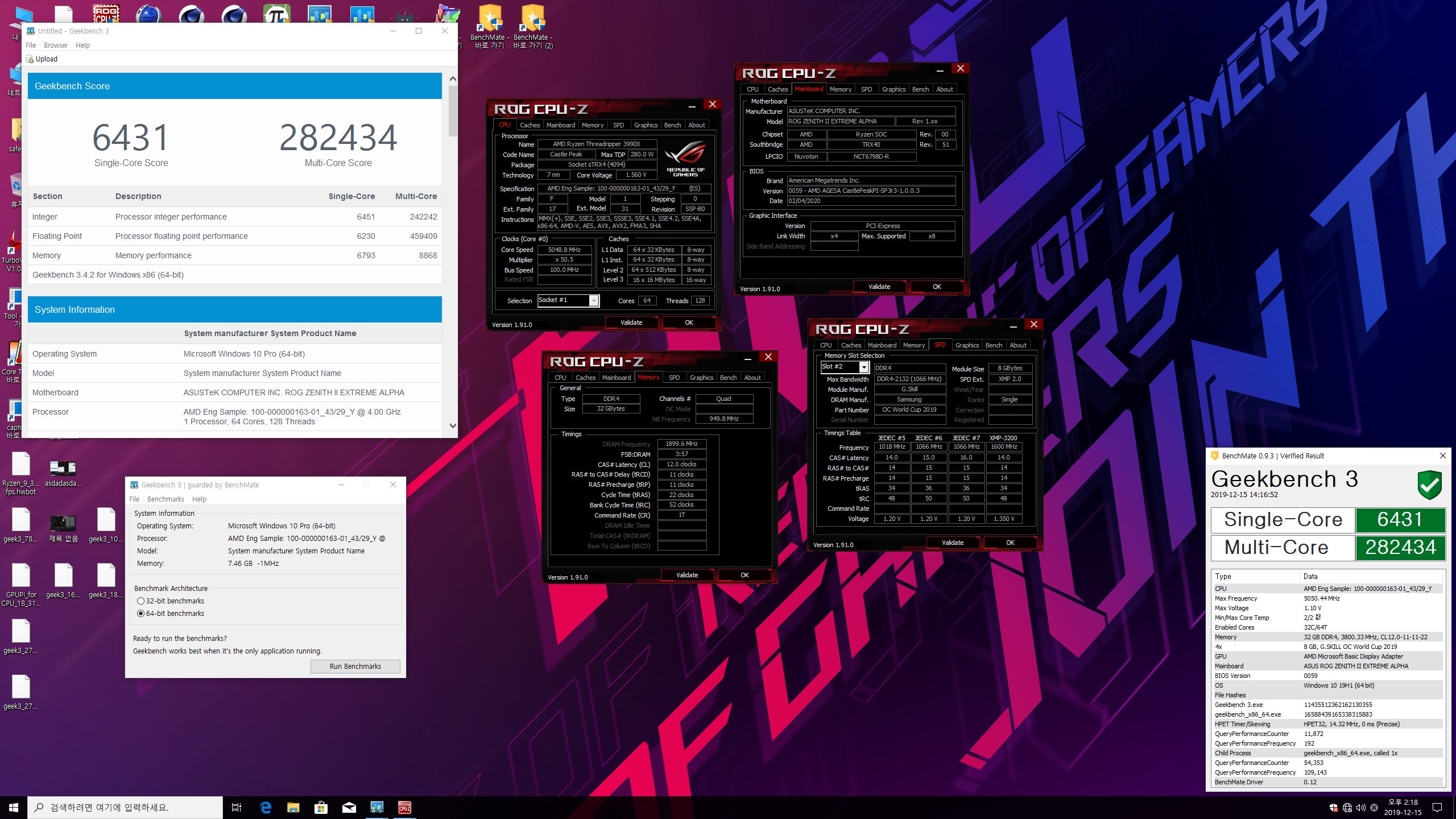Switch to Caches tab in CPU window

(x=530, y=125)
